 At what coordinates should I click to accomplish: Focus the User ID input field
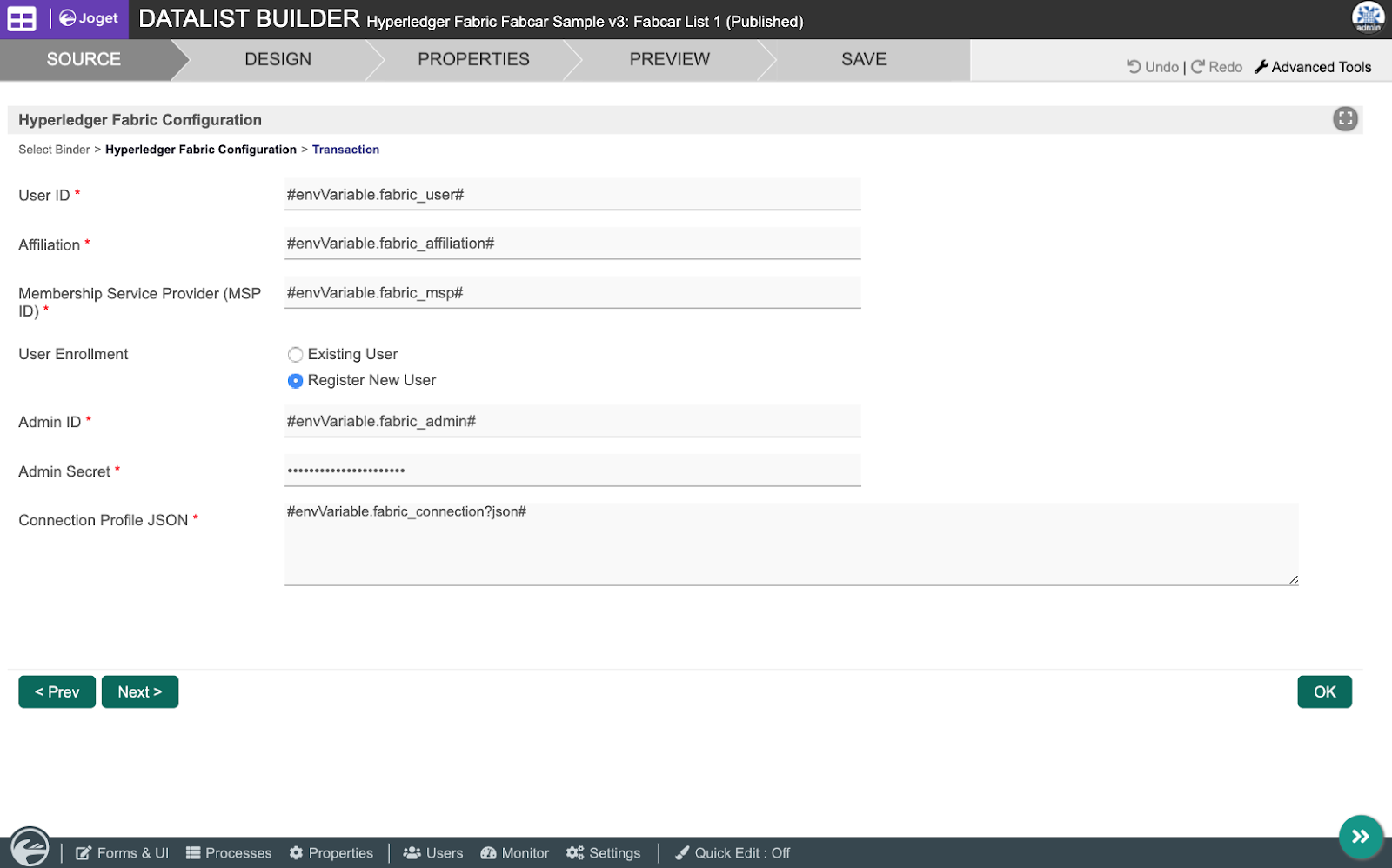(x=572, y=194)
